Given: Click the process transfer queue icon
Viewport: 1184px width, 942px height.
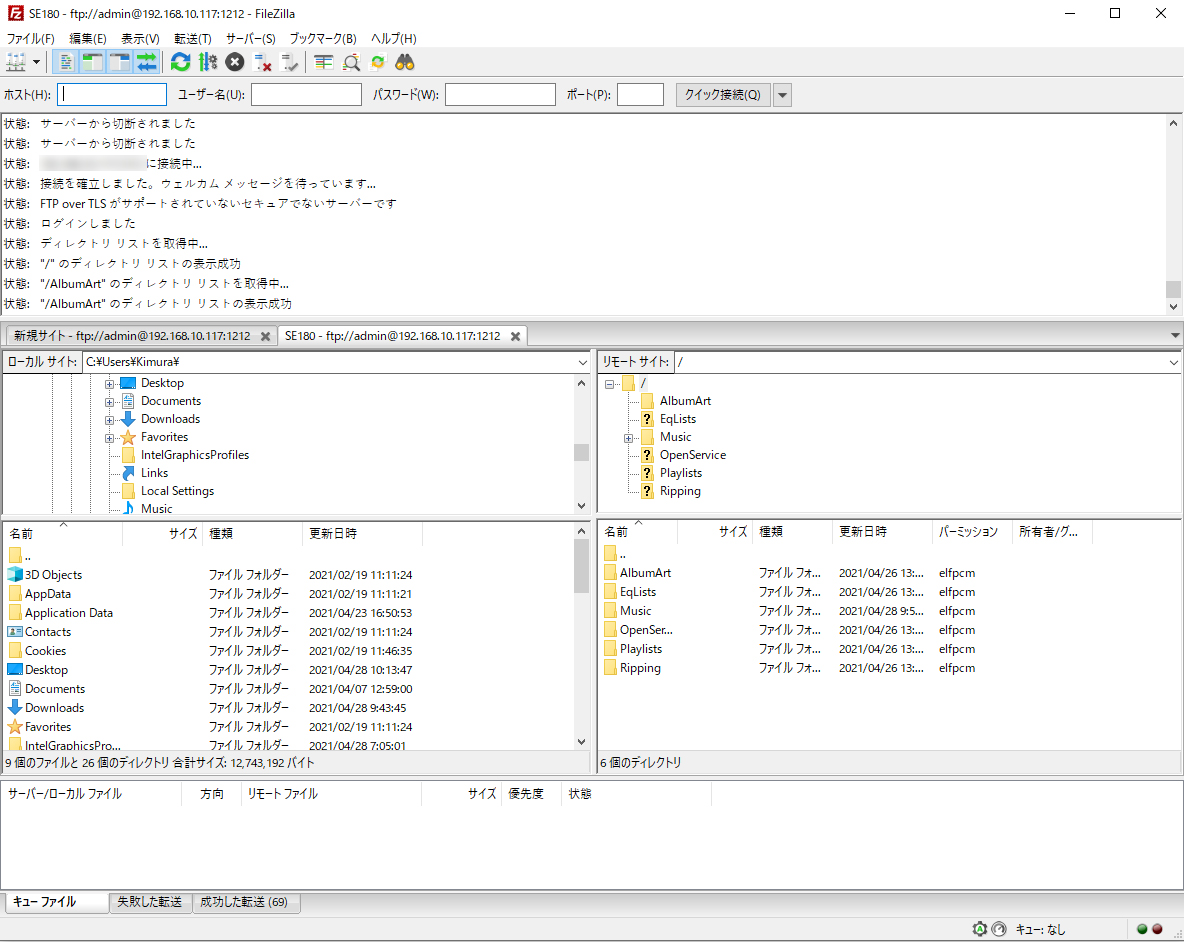Looking at the screenshot, I should pyautogui.click(x=208, y=63).
